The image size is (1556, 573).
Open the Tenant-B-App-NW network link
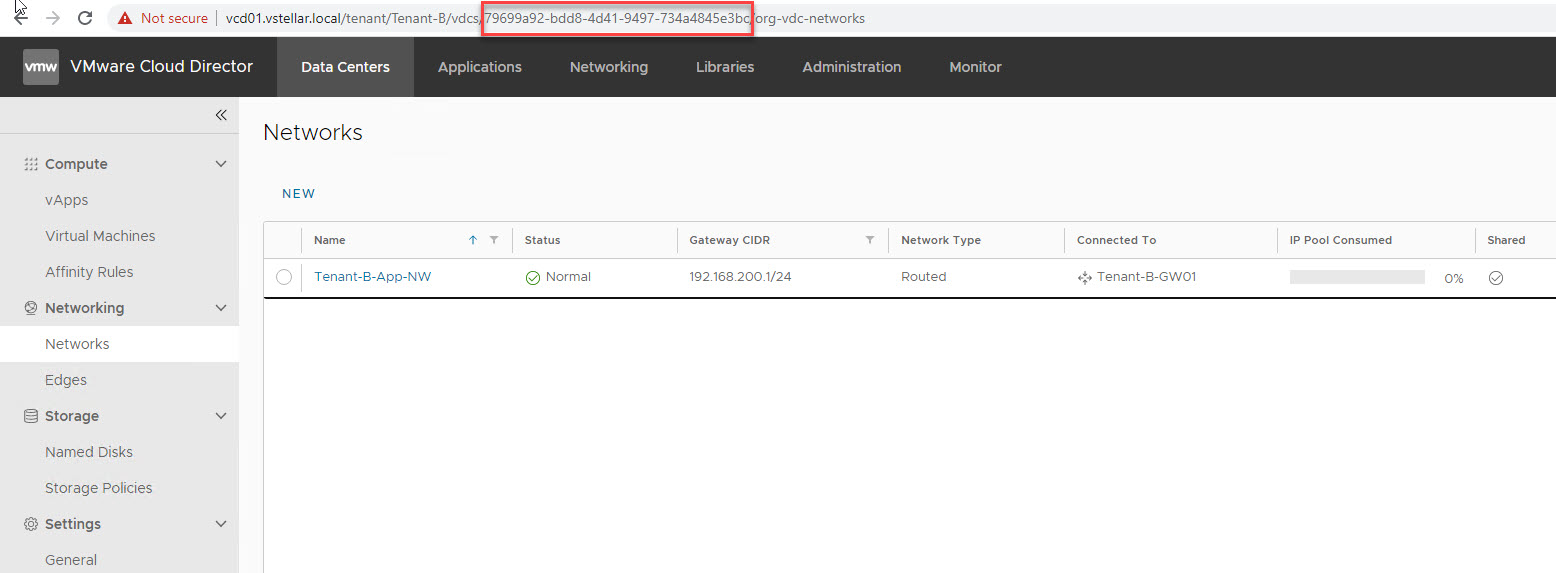point(372,277)
